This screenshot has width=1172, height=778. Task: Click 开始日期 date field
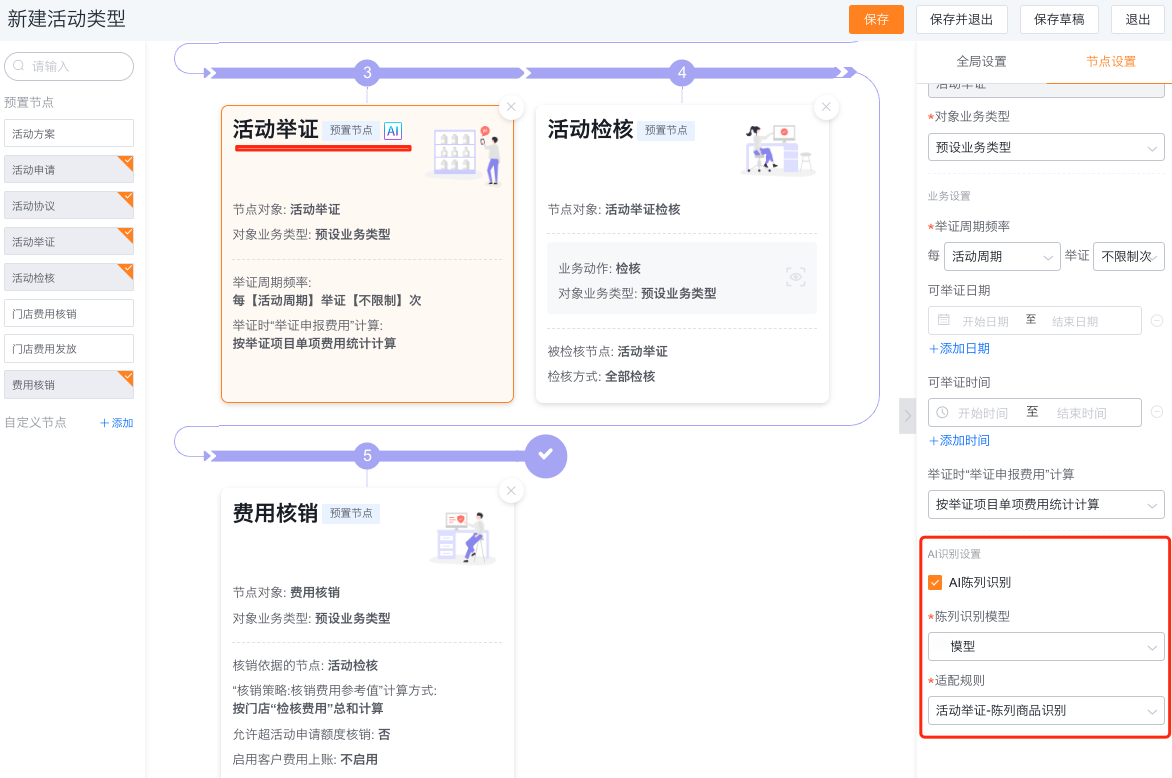[x=985, y=321]
